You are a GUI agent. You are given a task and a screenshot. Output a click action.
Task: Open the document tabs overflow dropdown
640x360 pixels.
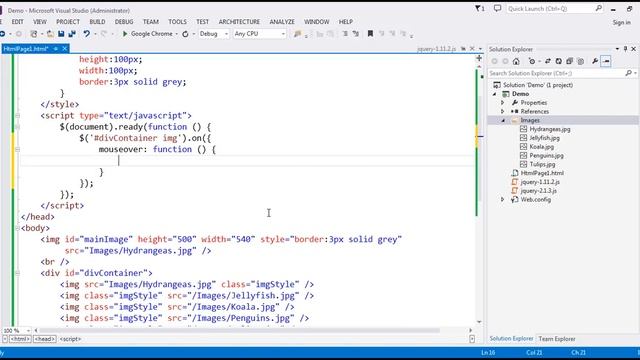point(480,49)
